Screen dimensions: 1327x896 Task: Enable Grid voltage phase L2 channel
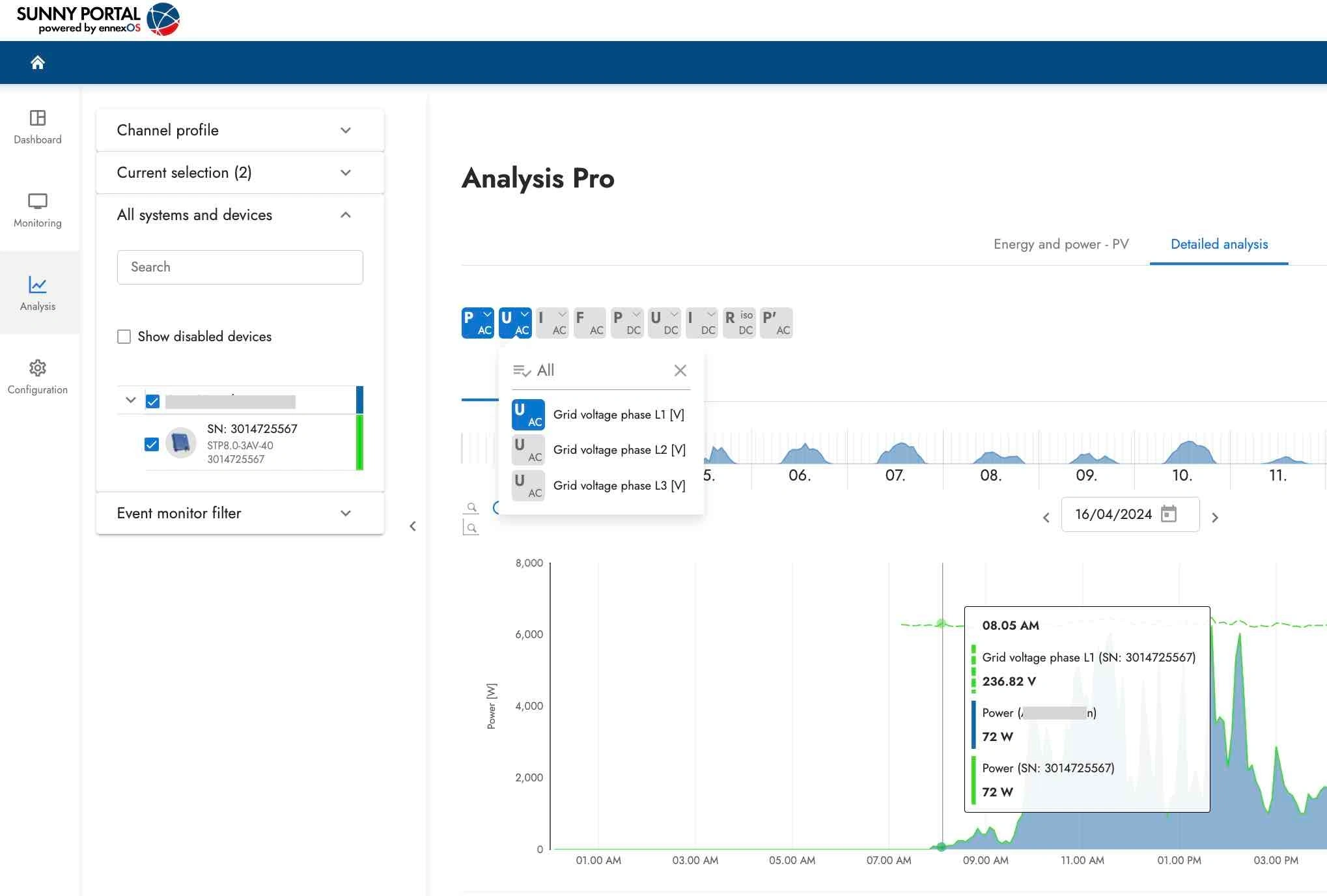pos(528,450)
